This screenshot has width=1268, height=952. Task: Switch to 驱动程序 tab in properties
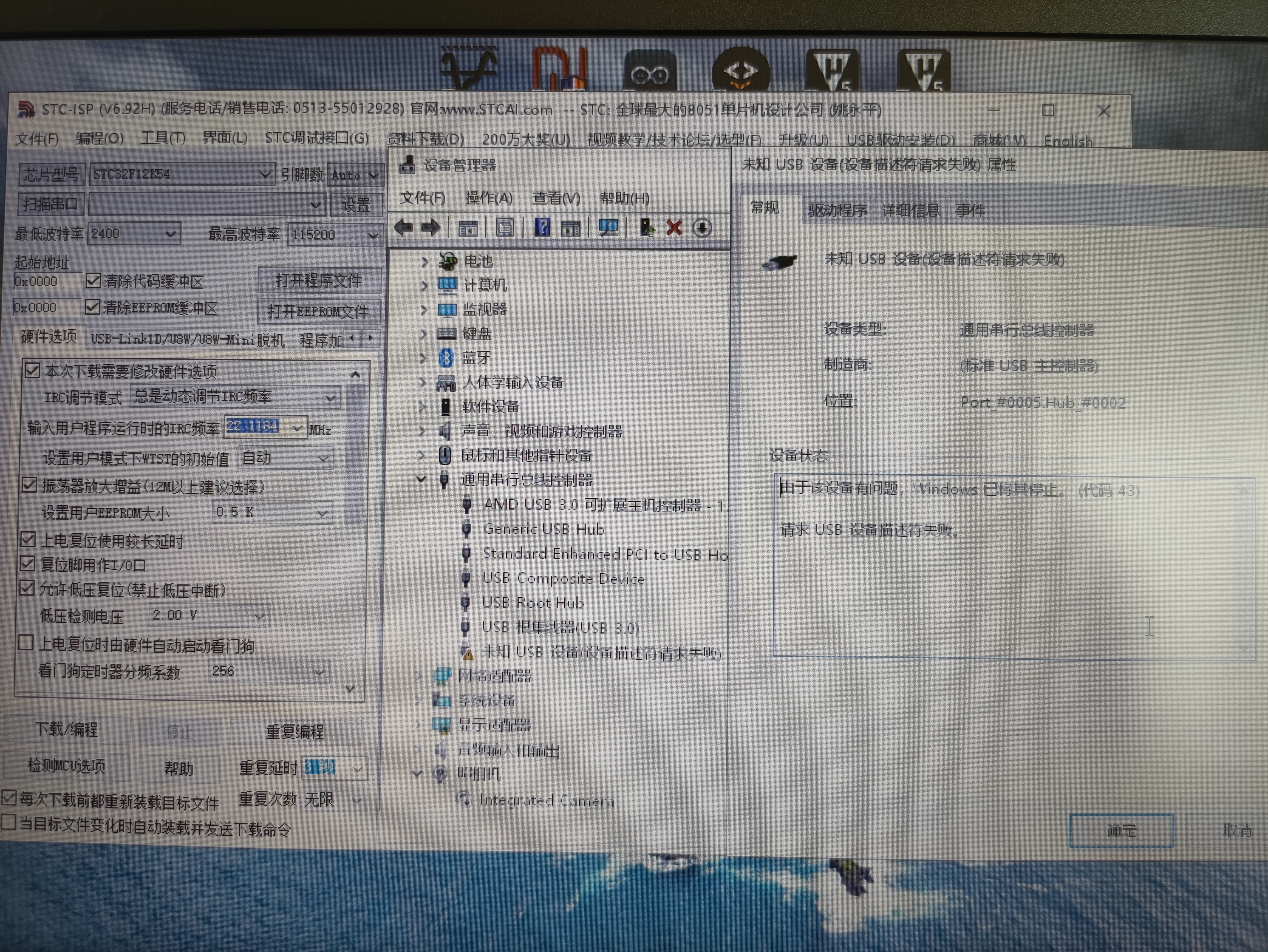(837, 210)
